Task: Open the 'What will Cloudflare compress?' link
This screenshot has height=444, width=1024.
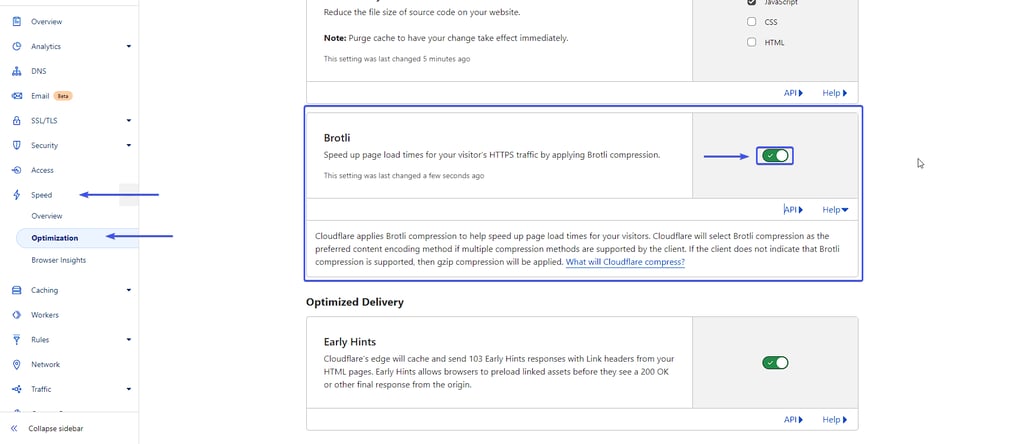Action: [x=625, y=262]
